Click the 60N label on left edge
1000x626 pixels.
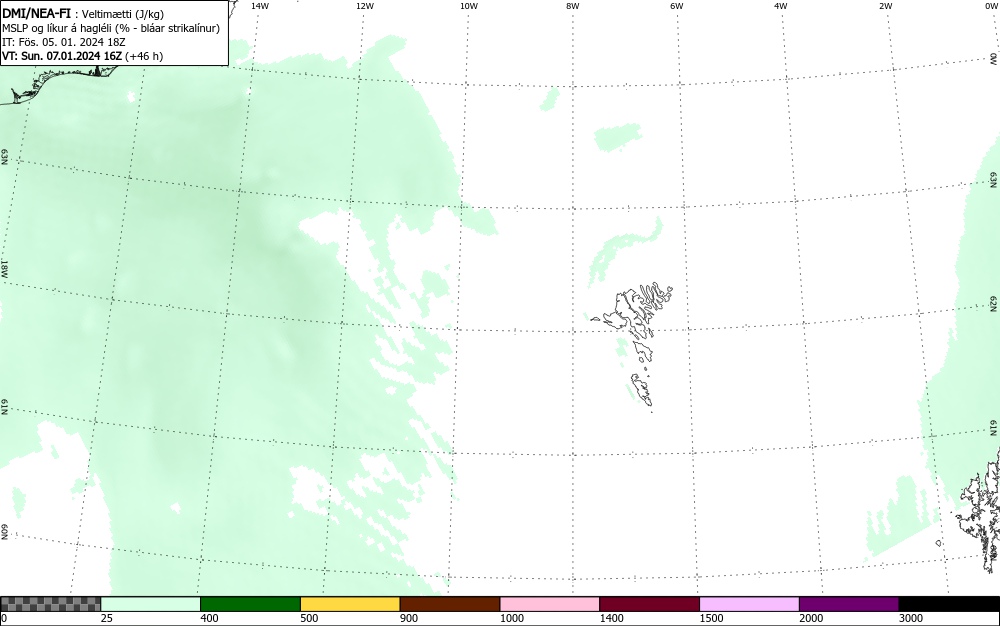tap(4, 532)
